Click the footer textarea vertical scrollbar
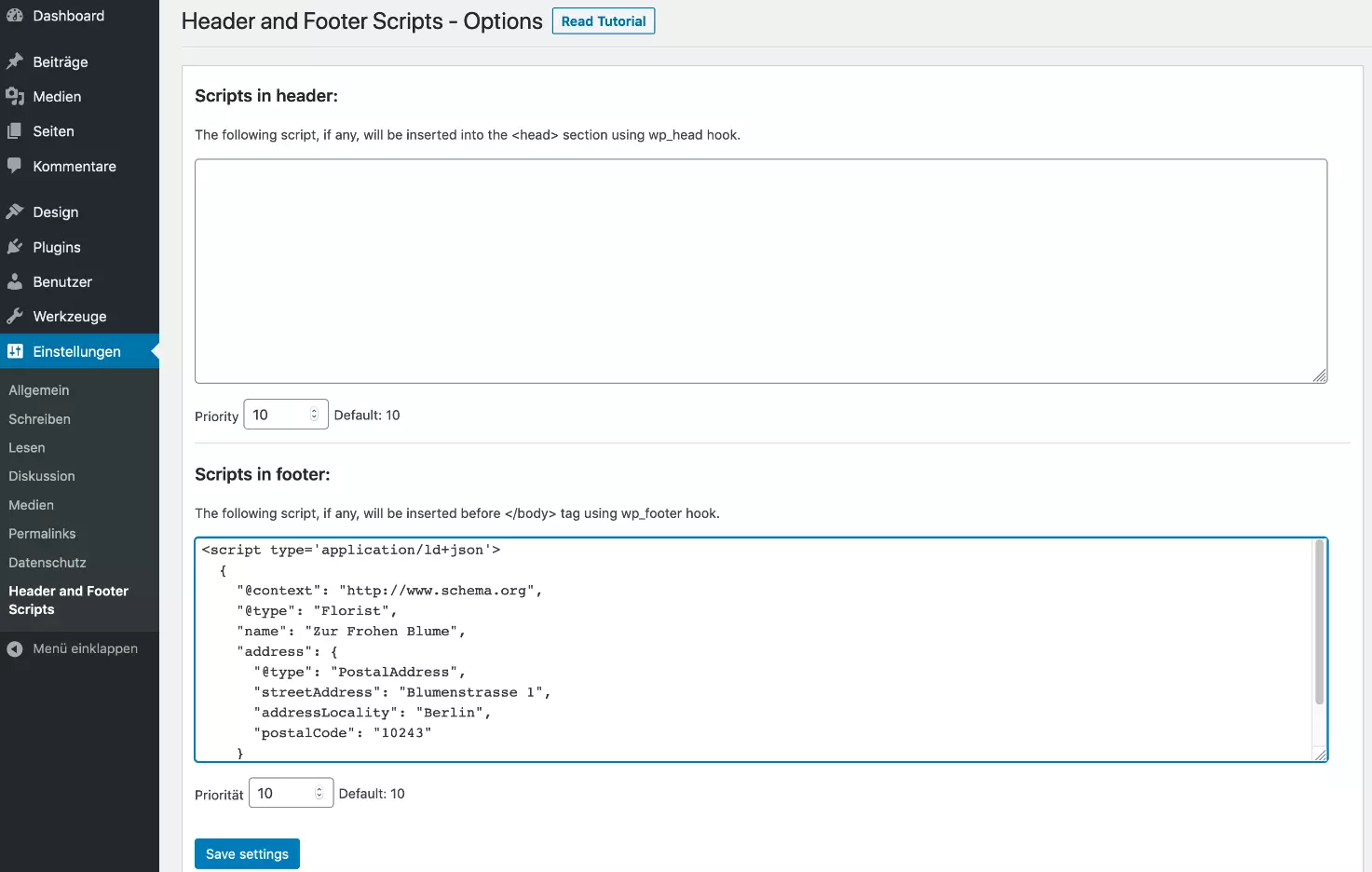Viewport: 1372px width, 872px height. (1319, 622)
